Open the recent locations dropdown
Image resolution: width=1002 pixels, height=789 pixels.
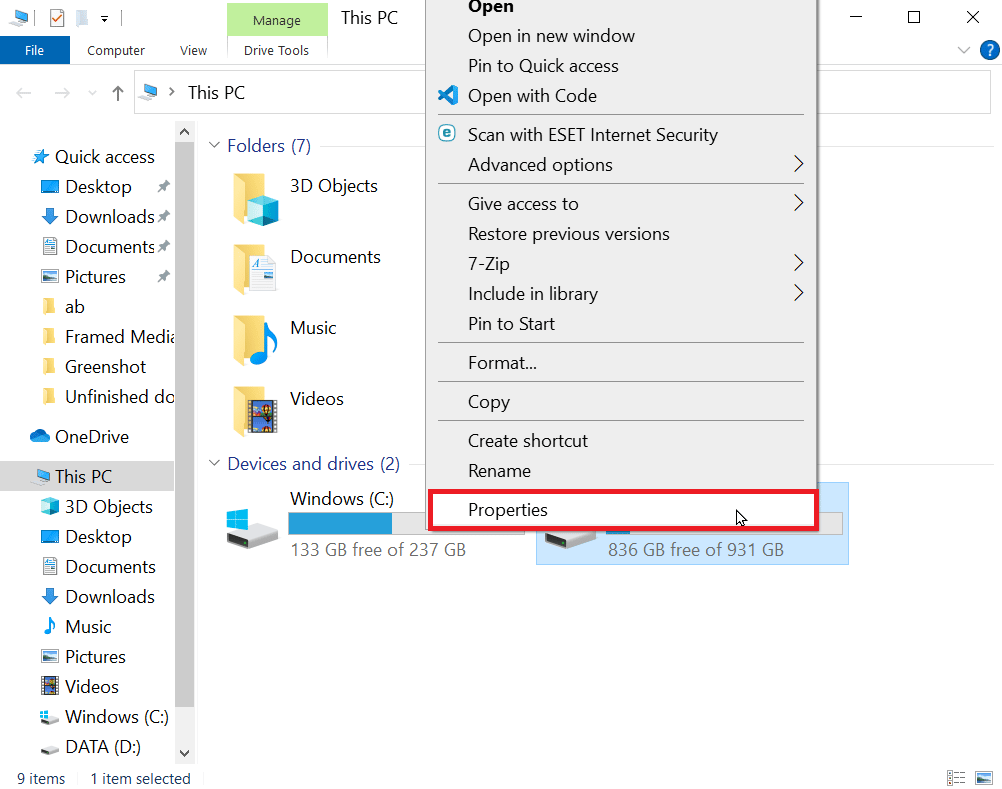(x=92, y=93)
